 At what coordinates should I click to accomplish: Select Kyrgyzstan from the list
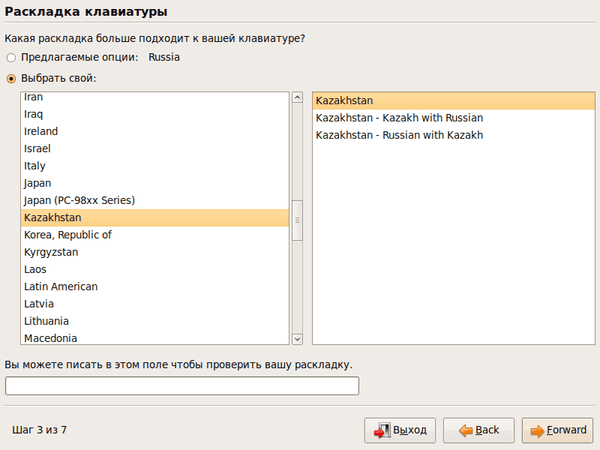pyautogui.click(x=155, y=252)
